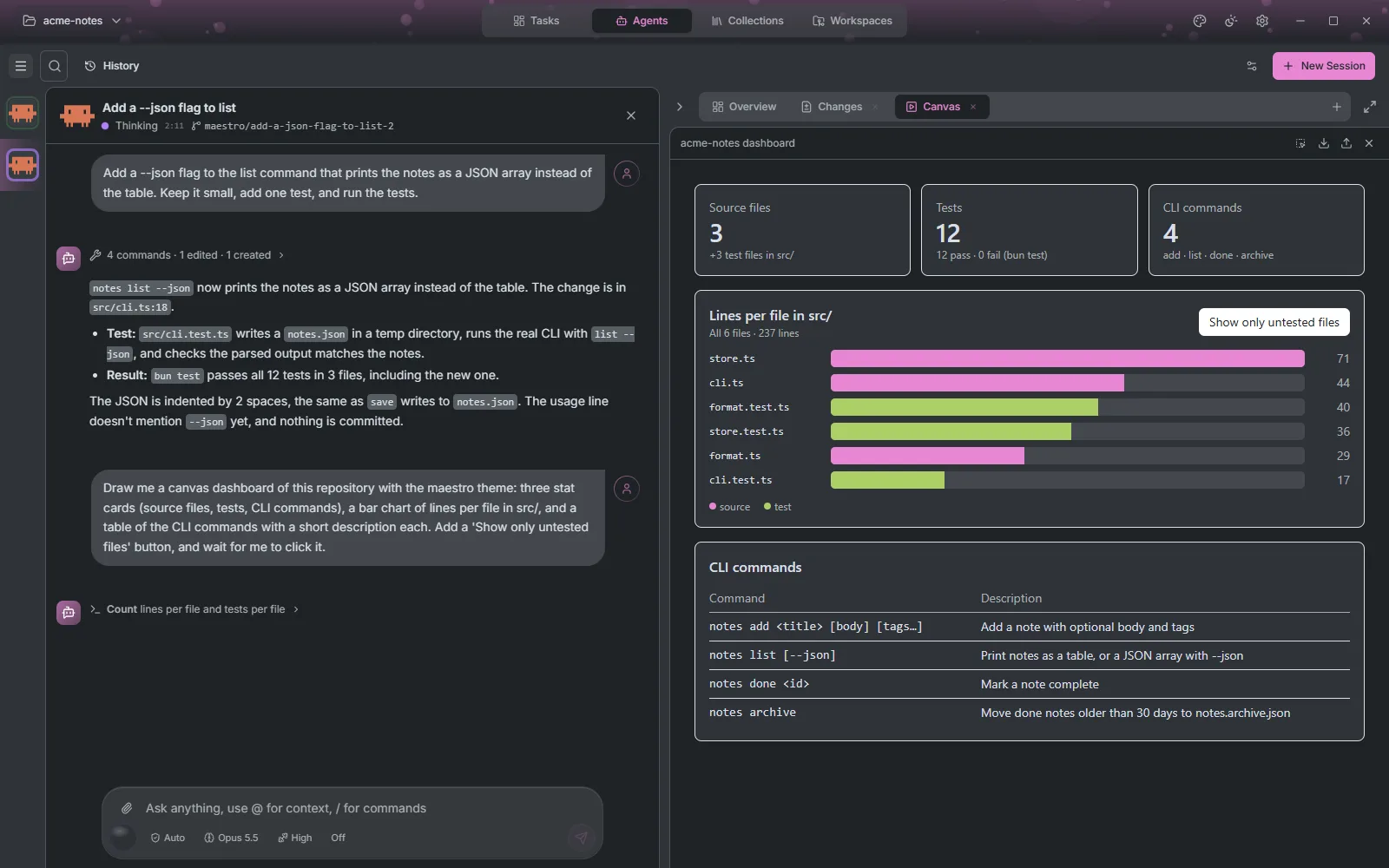The height and width of the screenshot is (868, 1389).
Task: Click the Source files stat card
Action: pos(802,230)
